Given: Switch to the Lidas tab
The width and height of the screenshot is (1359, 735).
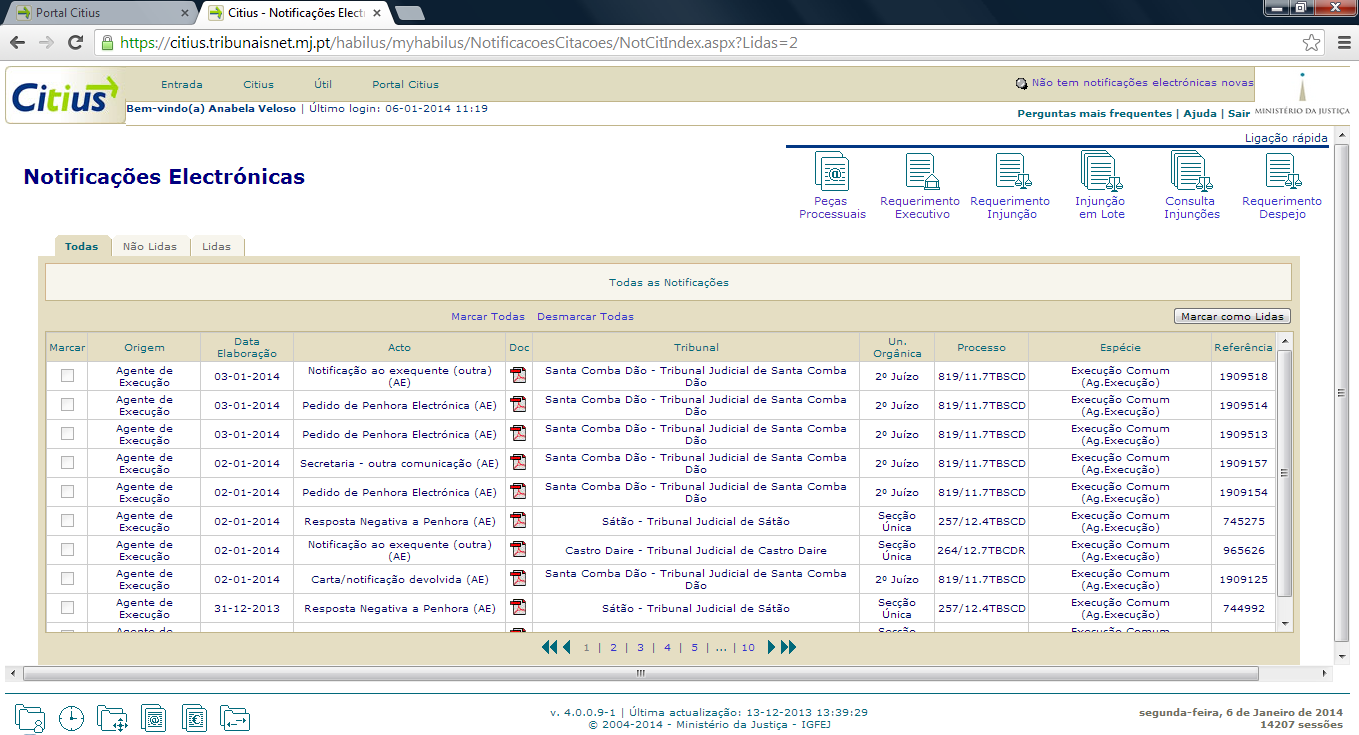Looking at the screenshot, I should coord(216,246).
